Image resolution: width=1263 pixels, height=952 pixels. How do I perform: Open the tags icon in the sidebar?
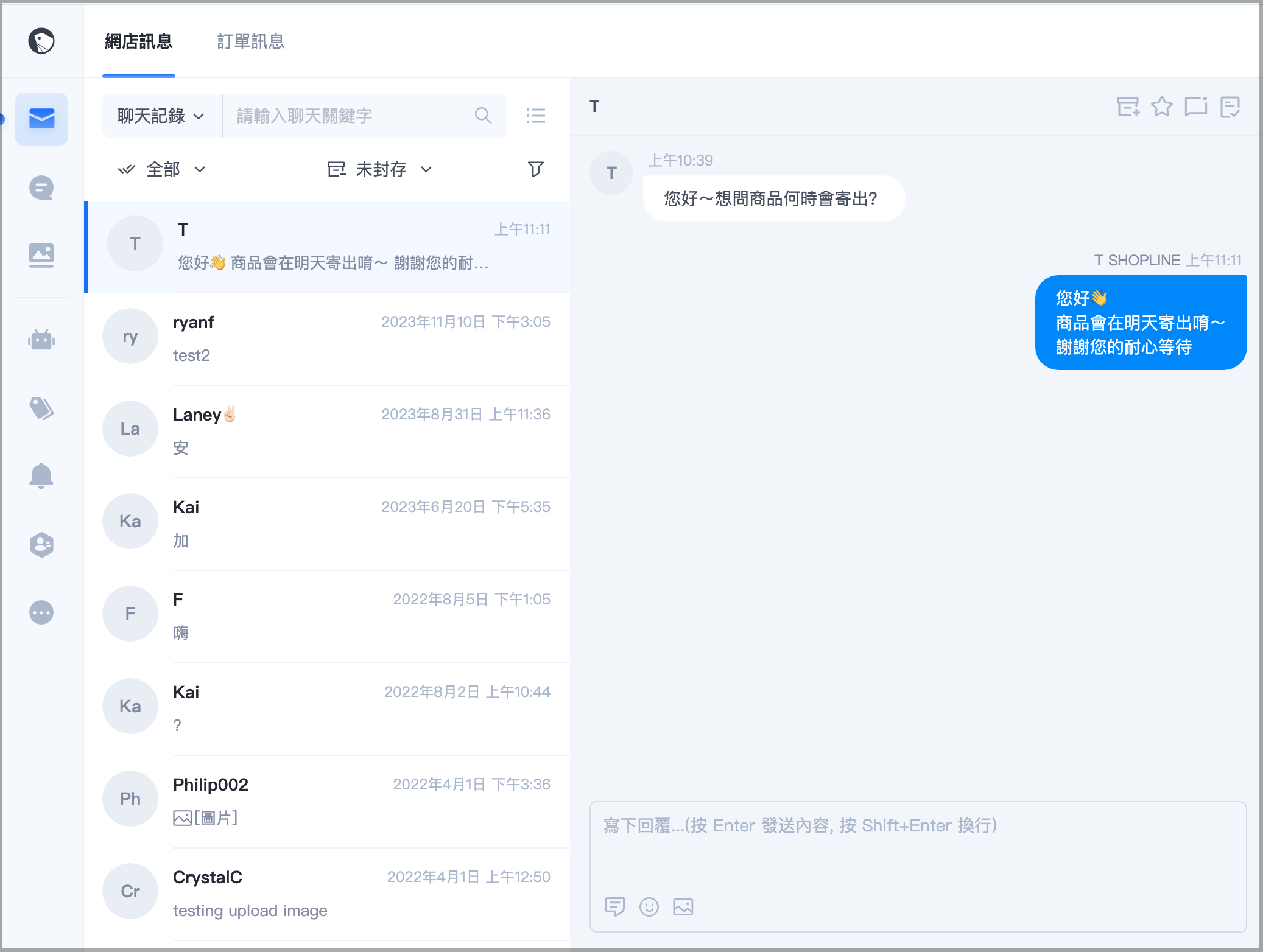tap(41, 408)
